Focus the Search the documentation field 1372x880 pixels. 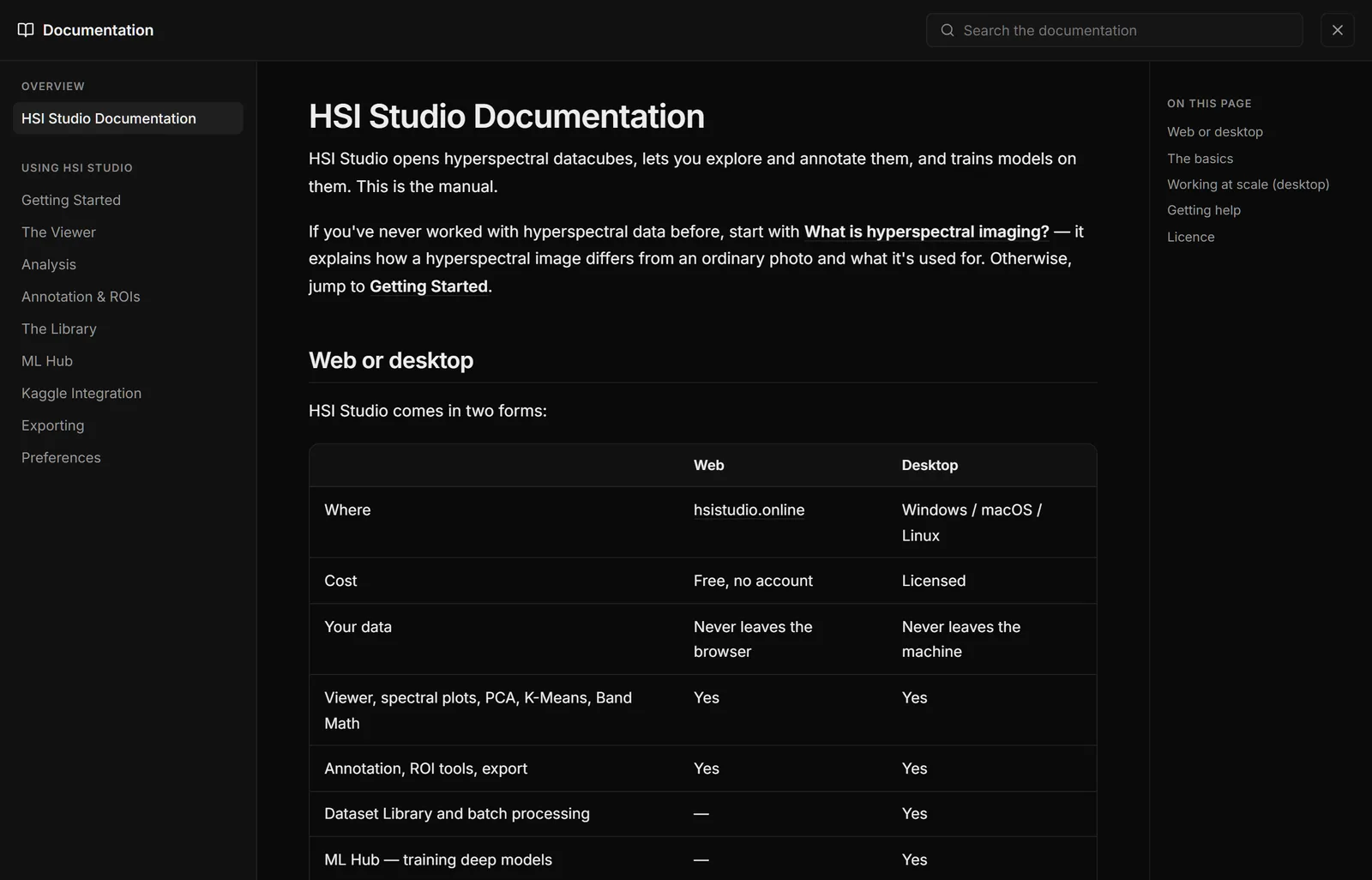(1115, 30)
